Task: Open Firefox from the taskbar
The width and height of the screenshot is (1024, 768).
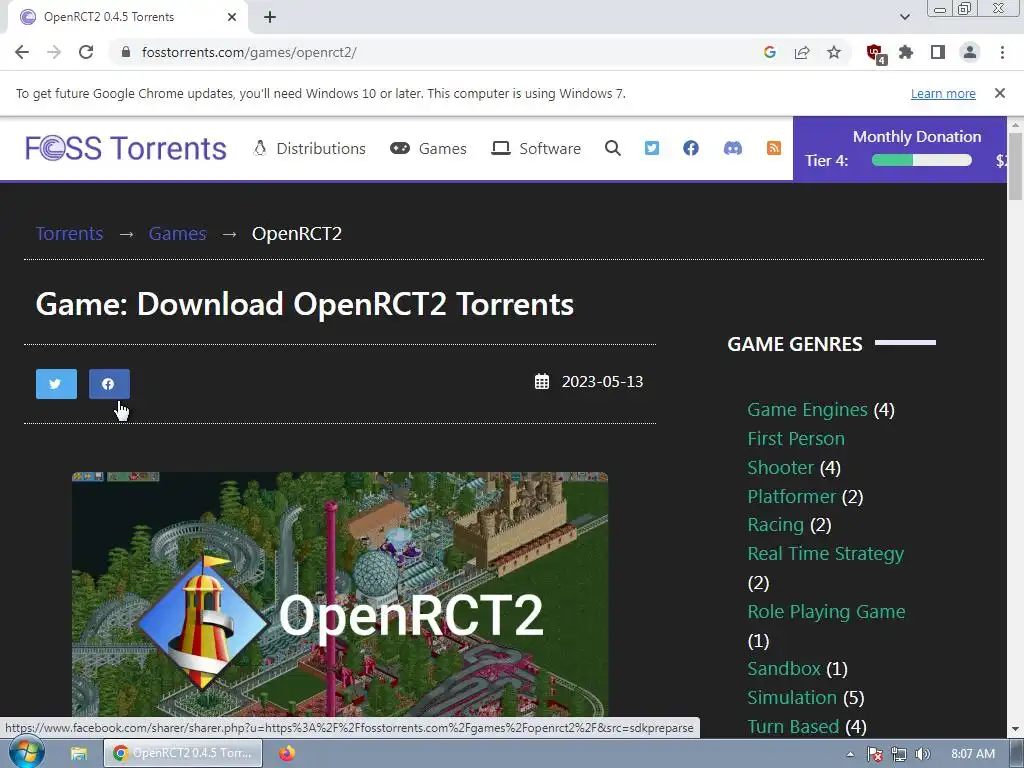Action: tap(287, 754)
